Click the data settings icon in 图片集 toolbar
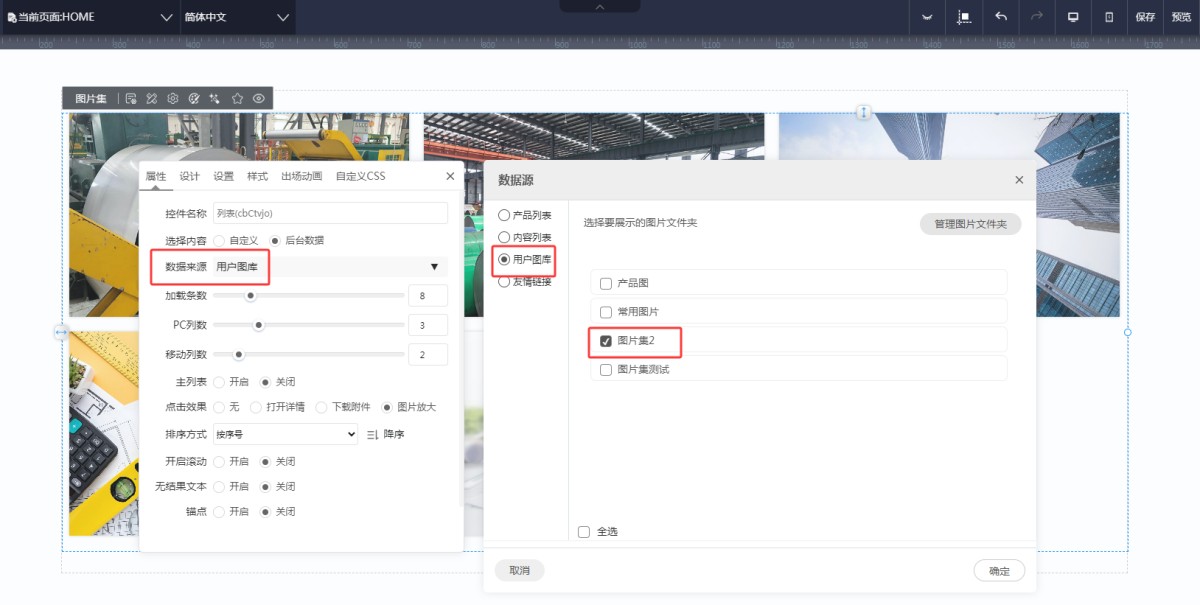Viewport: 1200px width, 605px height. coord(131,98)
